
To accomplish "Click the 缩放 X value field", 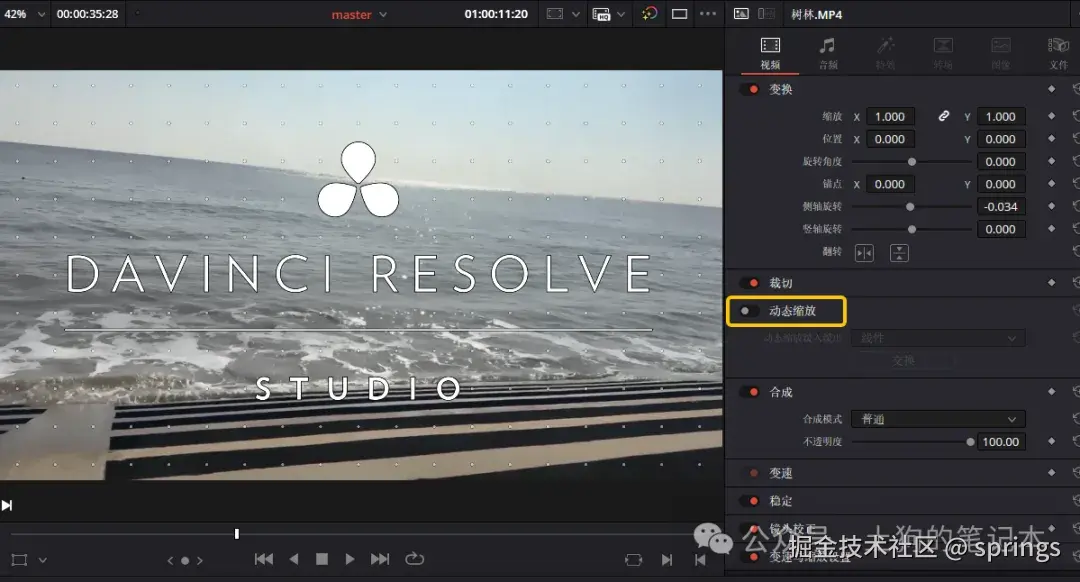I will click(891, 117).
